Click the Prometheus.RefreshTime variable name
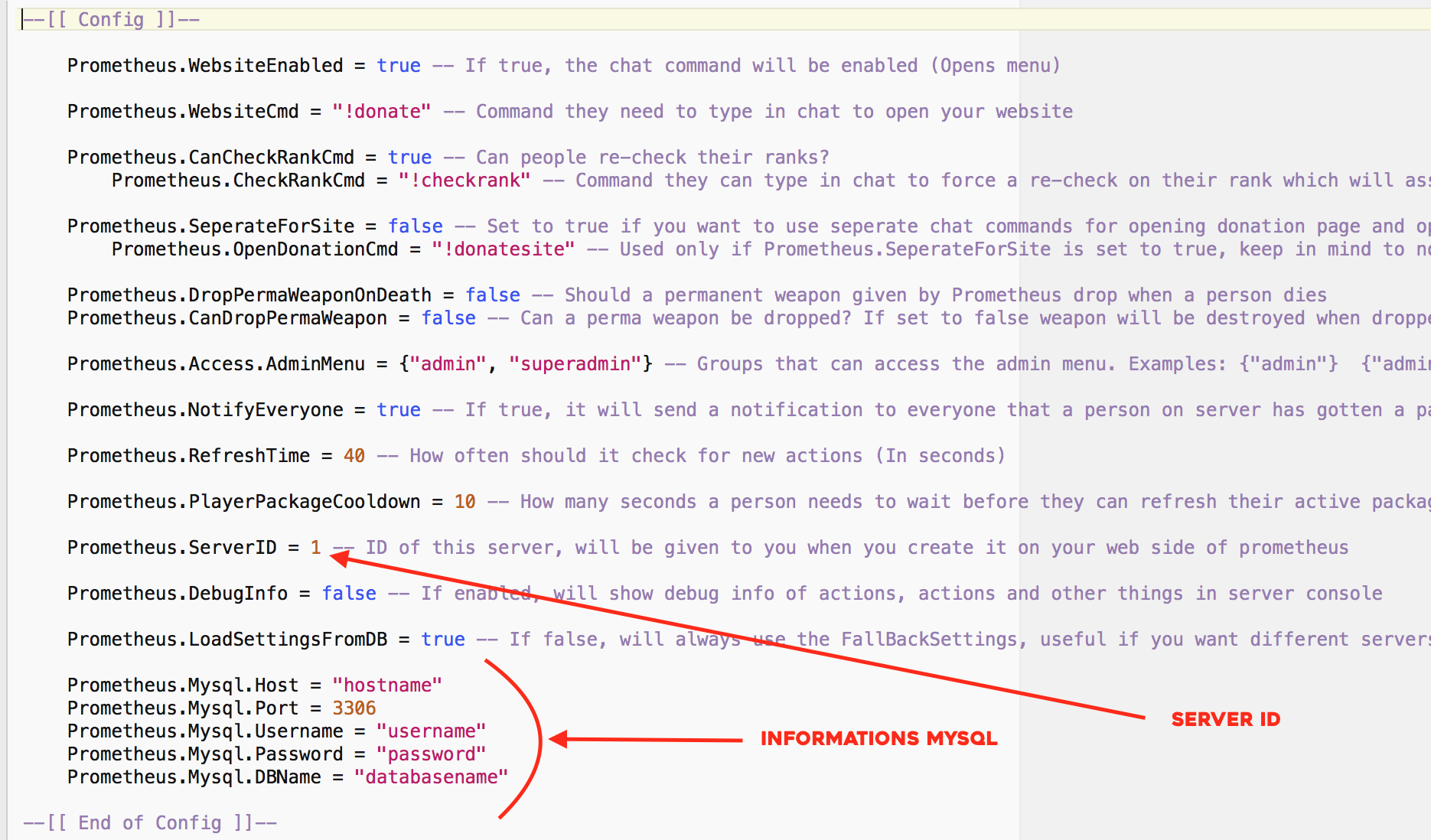Viewport: 1431px width, 840px height. point(189,456)
